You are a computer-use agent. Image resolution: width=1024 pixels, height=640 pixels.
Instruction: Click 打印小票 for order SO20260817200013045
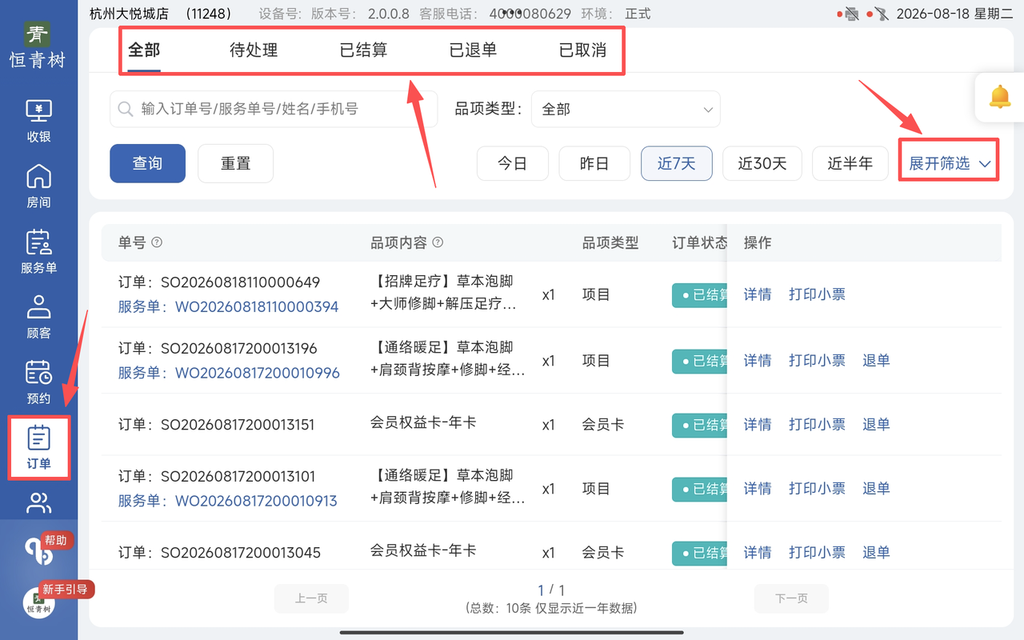pos(817,552)
